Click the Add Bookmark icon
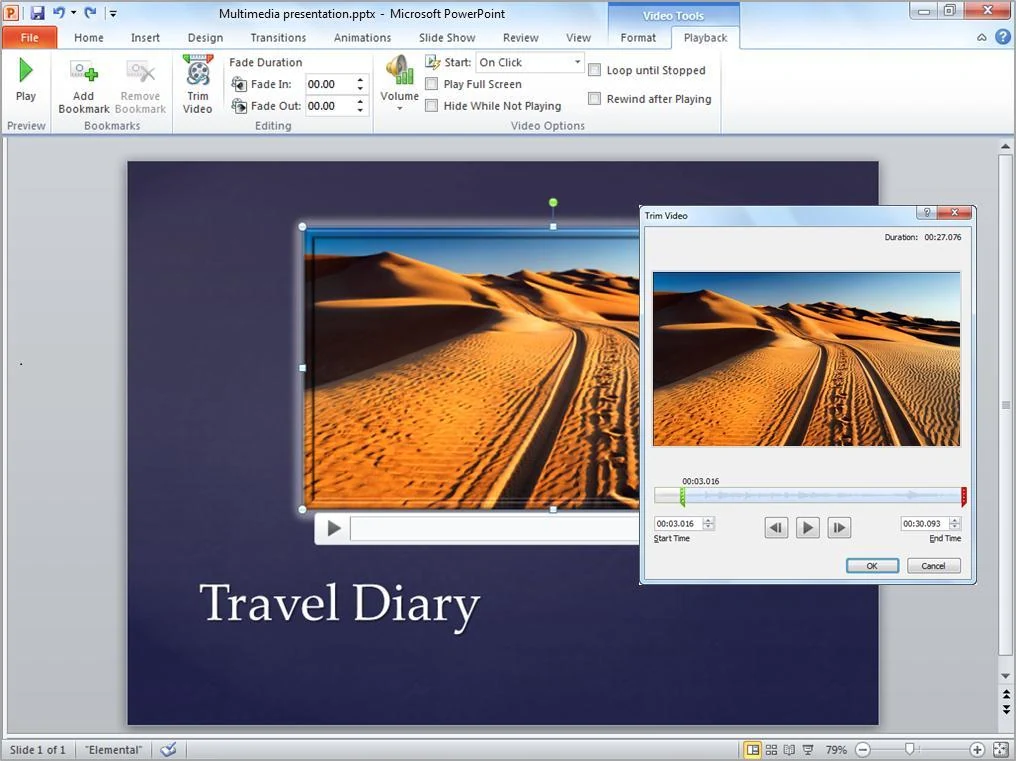This screenshot has height=761, width=1016. click(84, 72)
